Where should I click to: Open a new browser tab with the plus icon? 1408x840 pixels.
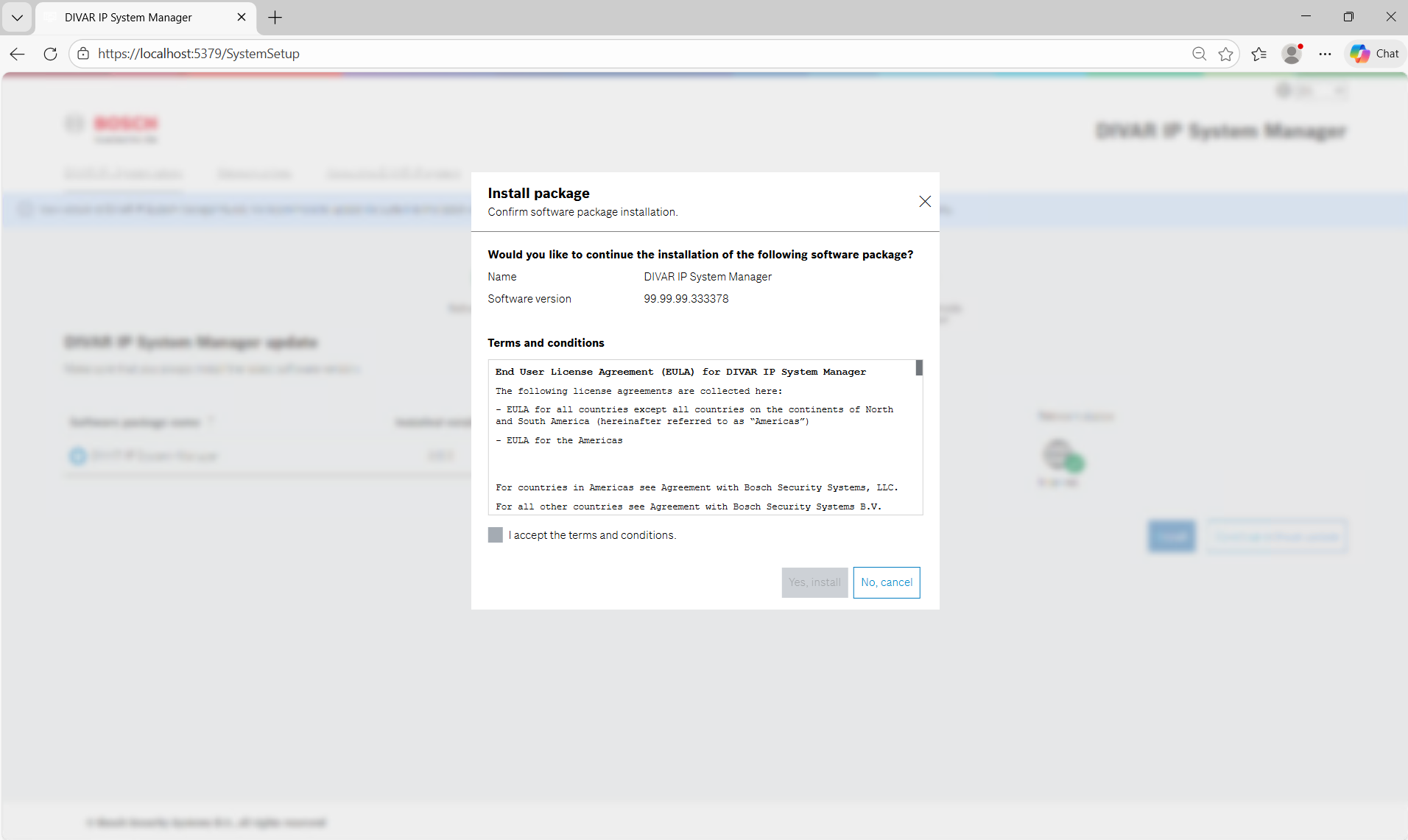pos(275,17)
